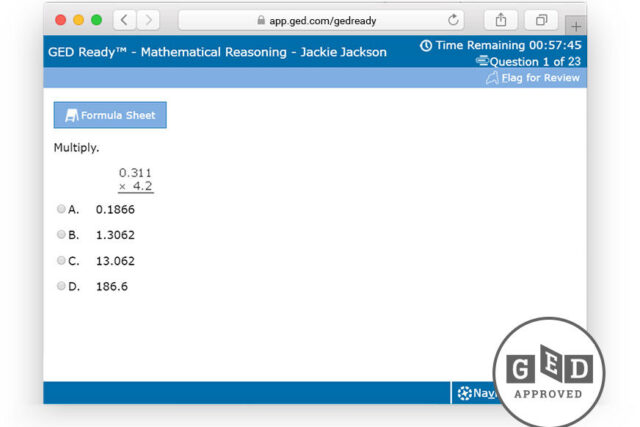Show all tabs overview icon
Viewport: 640px width, 427px height.
(x=541, y=20)
